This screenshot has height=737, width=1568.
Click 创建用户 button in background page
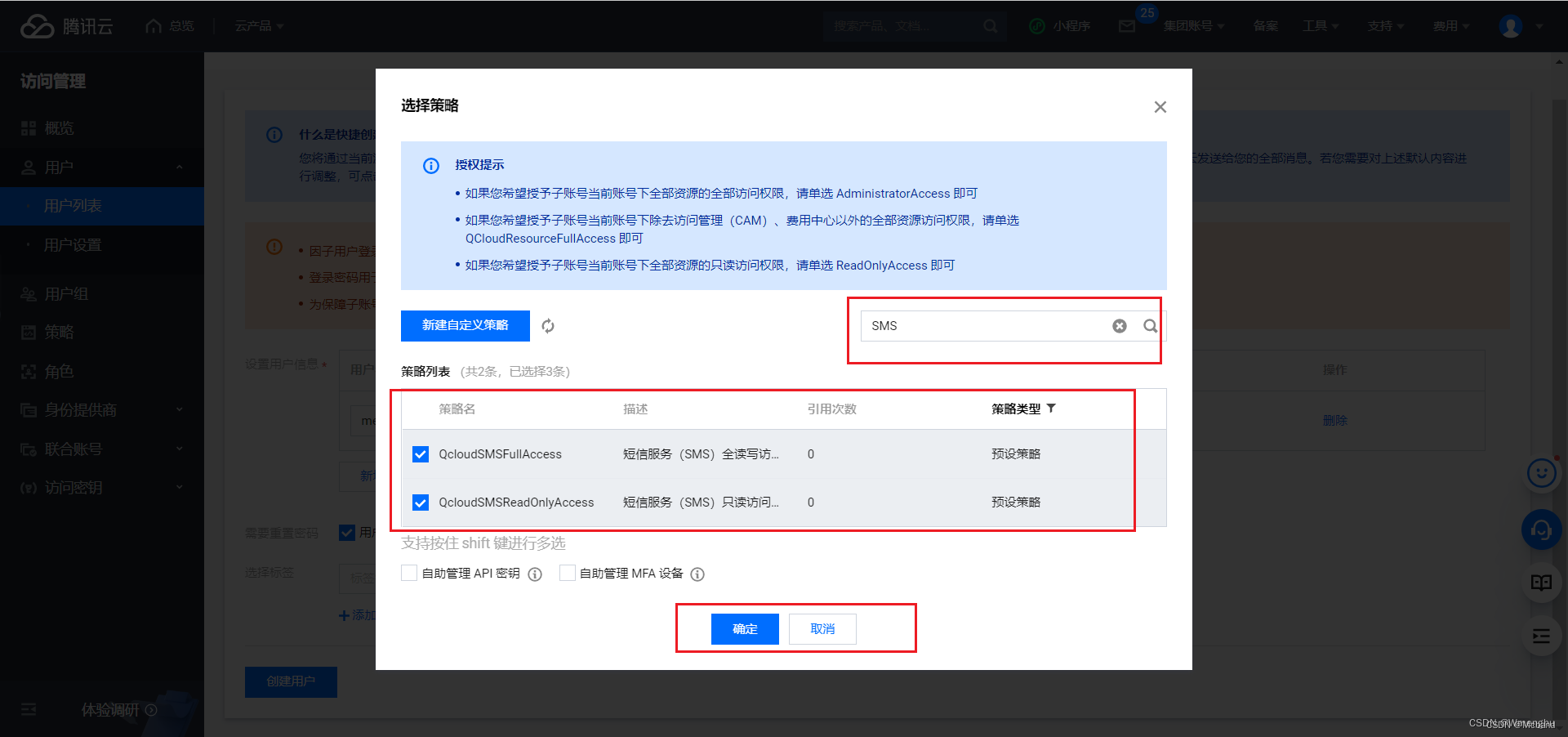(291, 681)
